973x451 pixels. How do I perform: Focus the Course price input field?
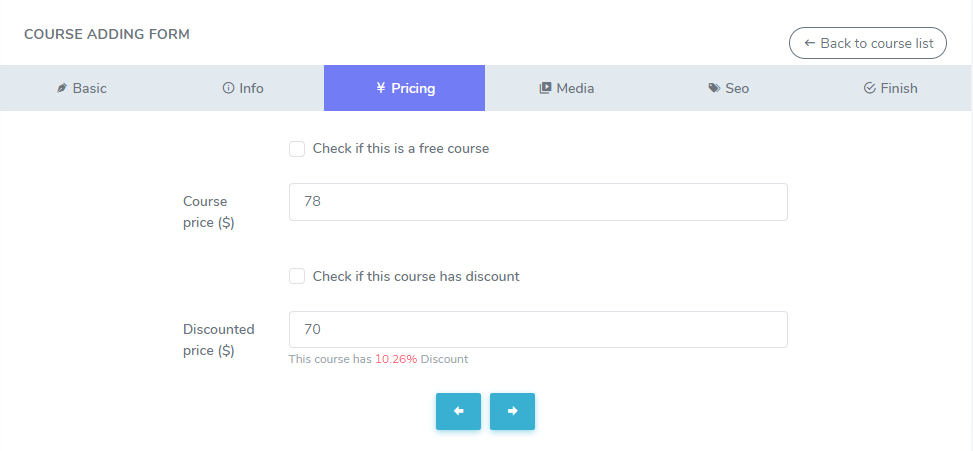point(538,202)
